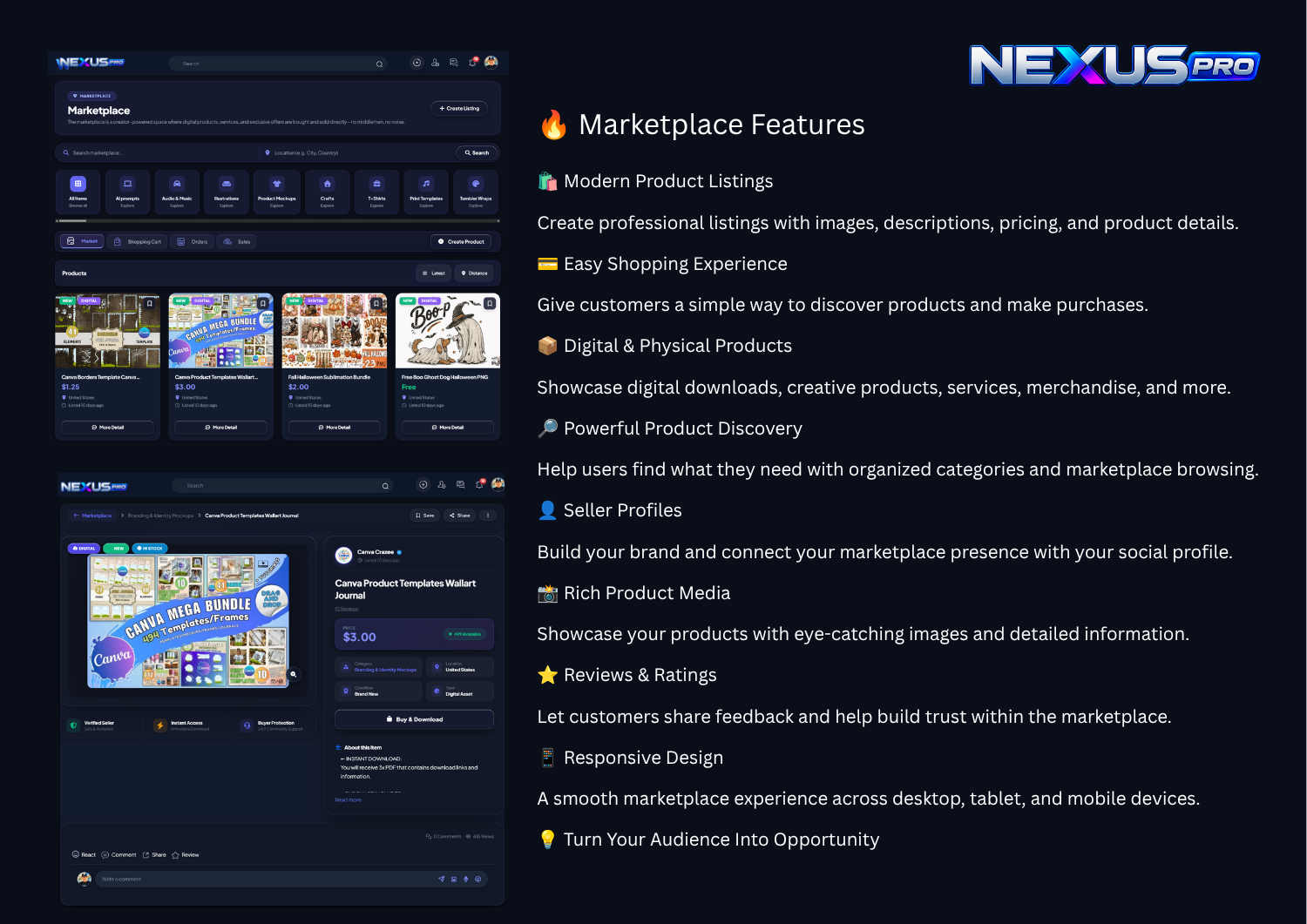Click the category strip horizontal scrollbar
Screen dimensions: 1307x924
(277, 221)
